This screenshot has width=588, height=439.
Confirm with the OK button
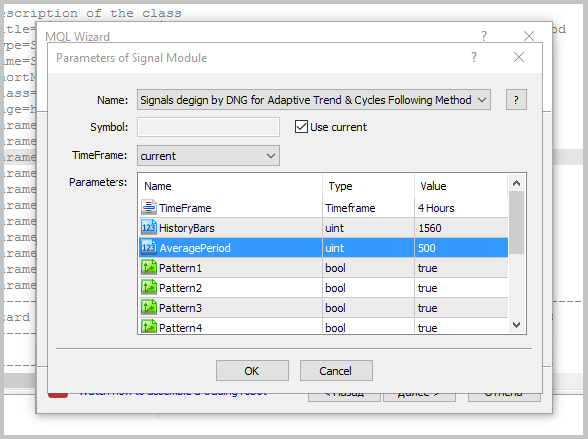click(252, 371)
